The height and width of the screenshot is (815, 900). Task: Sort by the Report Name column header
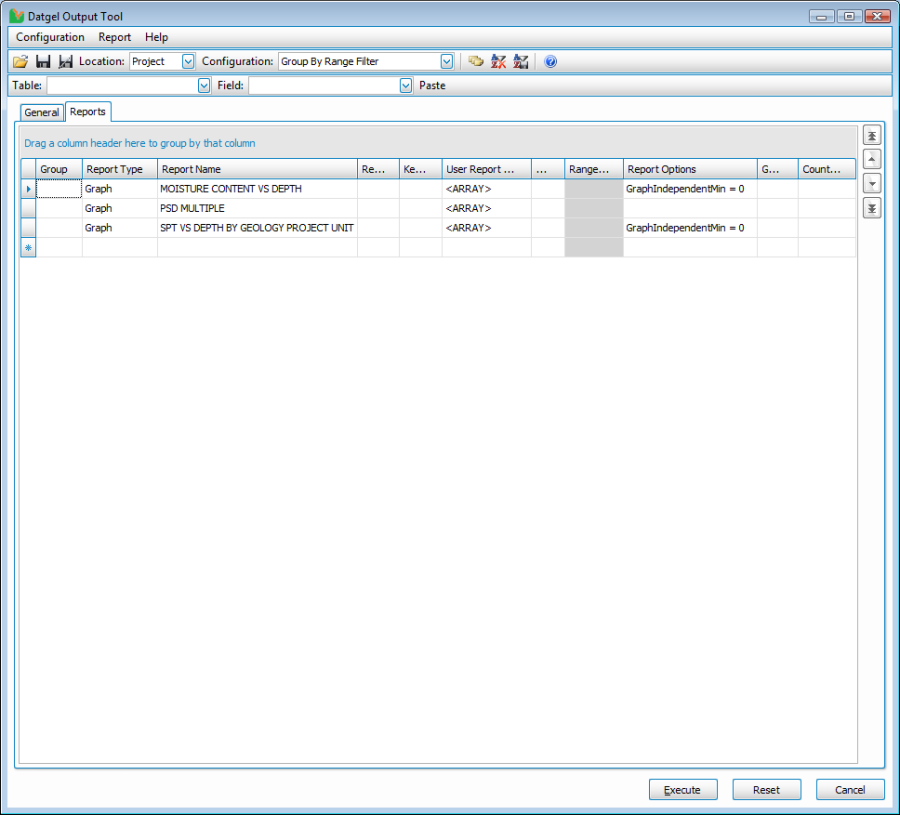pos(257,169)
